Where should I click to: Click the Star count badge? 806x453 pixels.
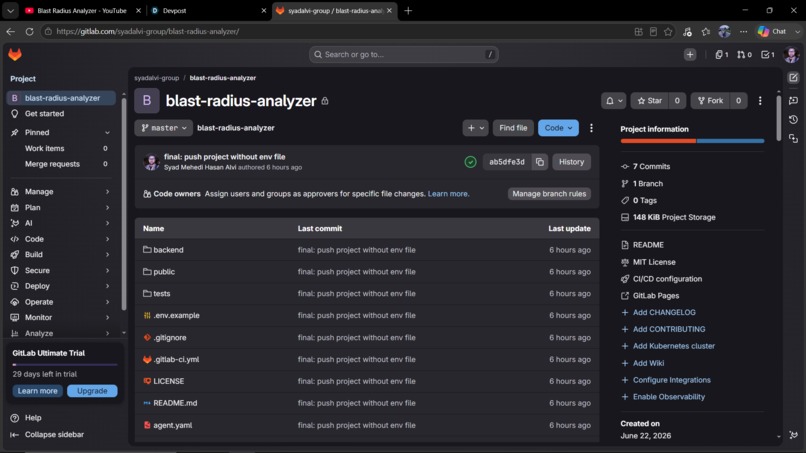[x=677, y=101]
